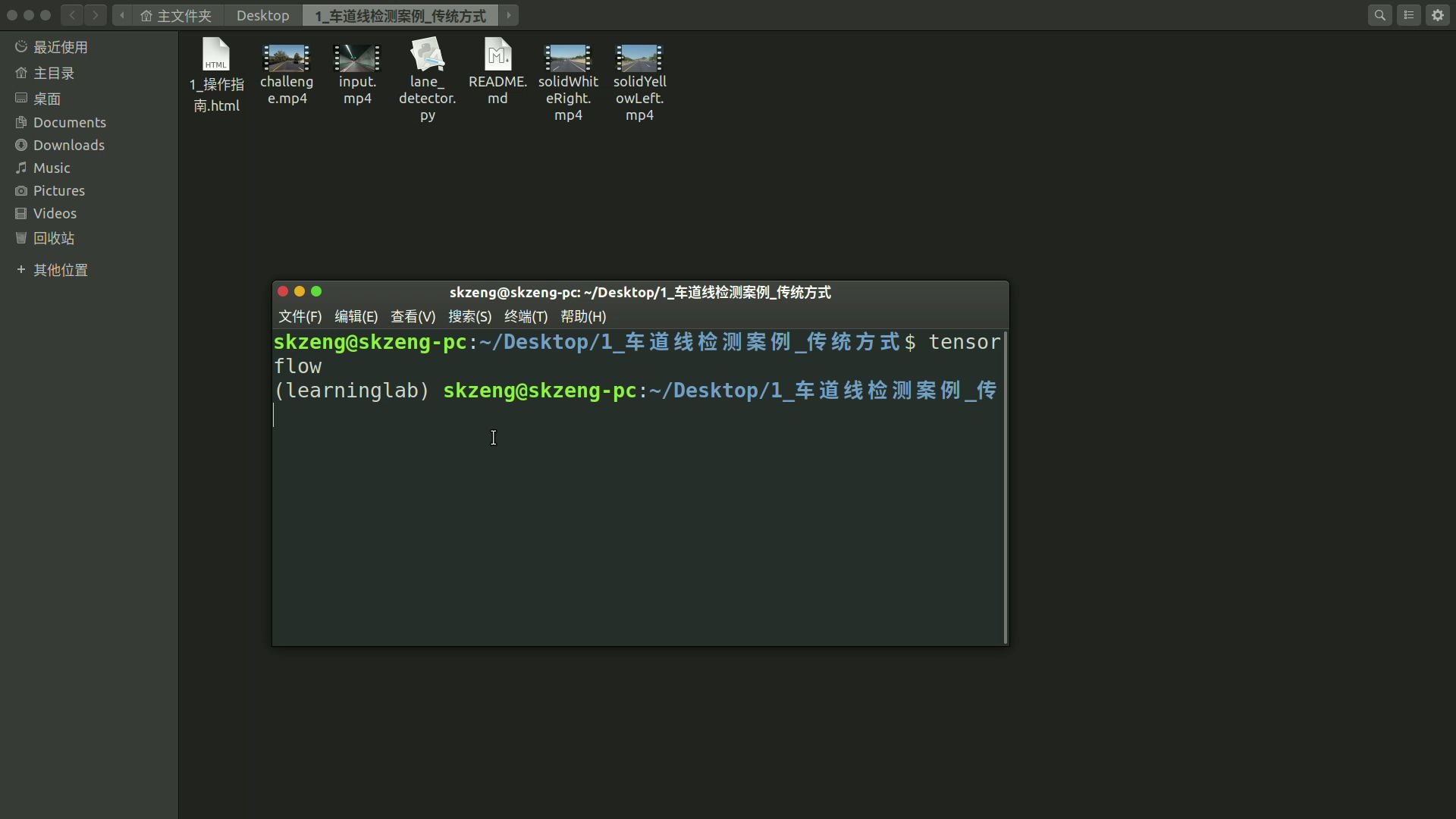Image resolution: width=1456 pixels, height=819 pixels.
Task: Open Music in the sidebar
Action: [x=89, y=168]
